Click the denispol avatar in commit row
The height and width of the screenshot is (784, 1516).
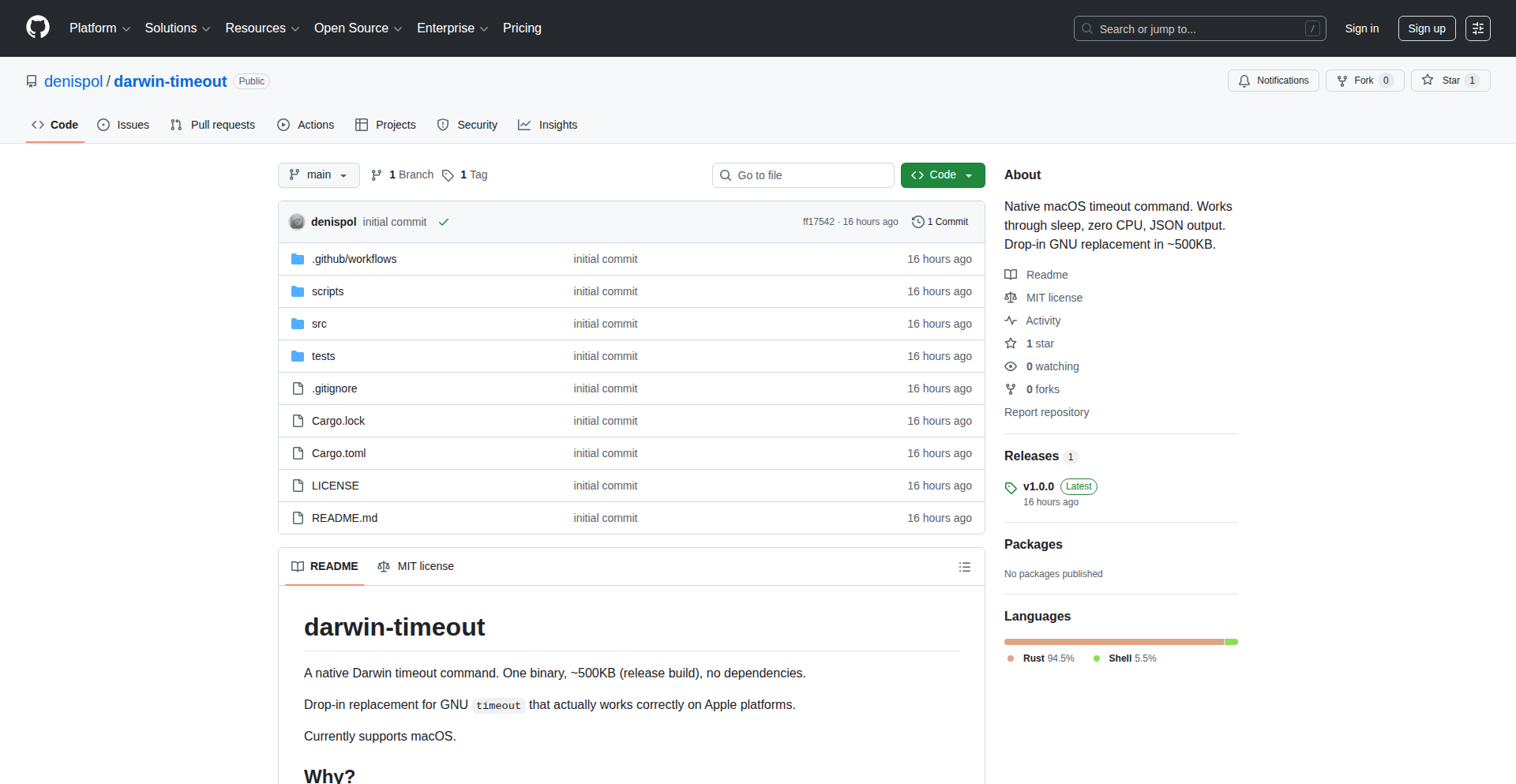click(297, 222)
